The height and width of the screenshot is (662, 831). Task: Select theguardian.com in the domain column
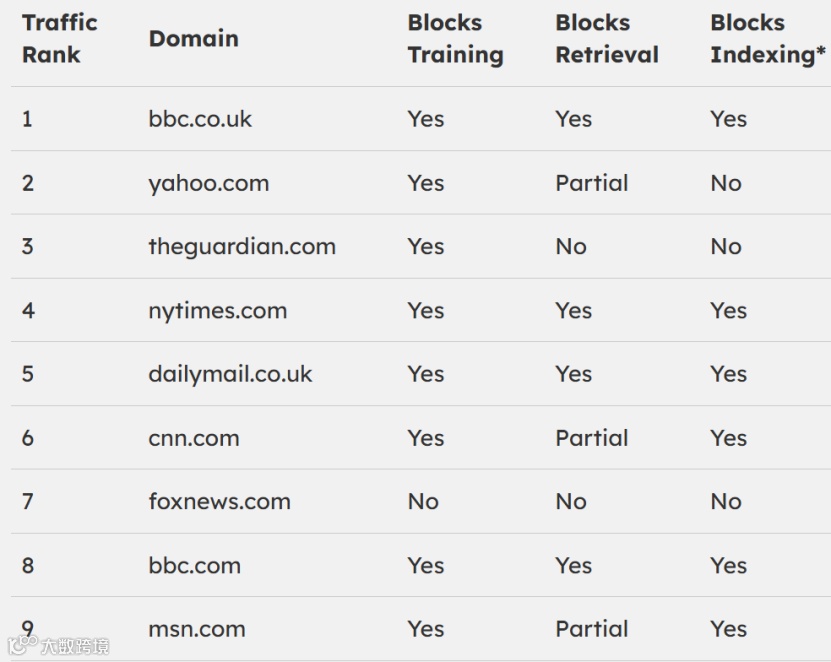point(242,247)
